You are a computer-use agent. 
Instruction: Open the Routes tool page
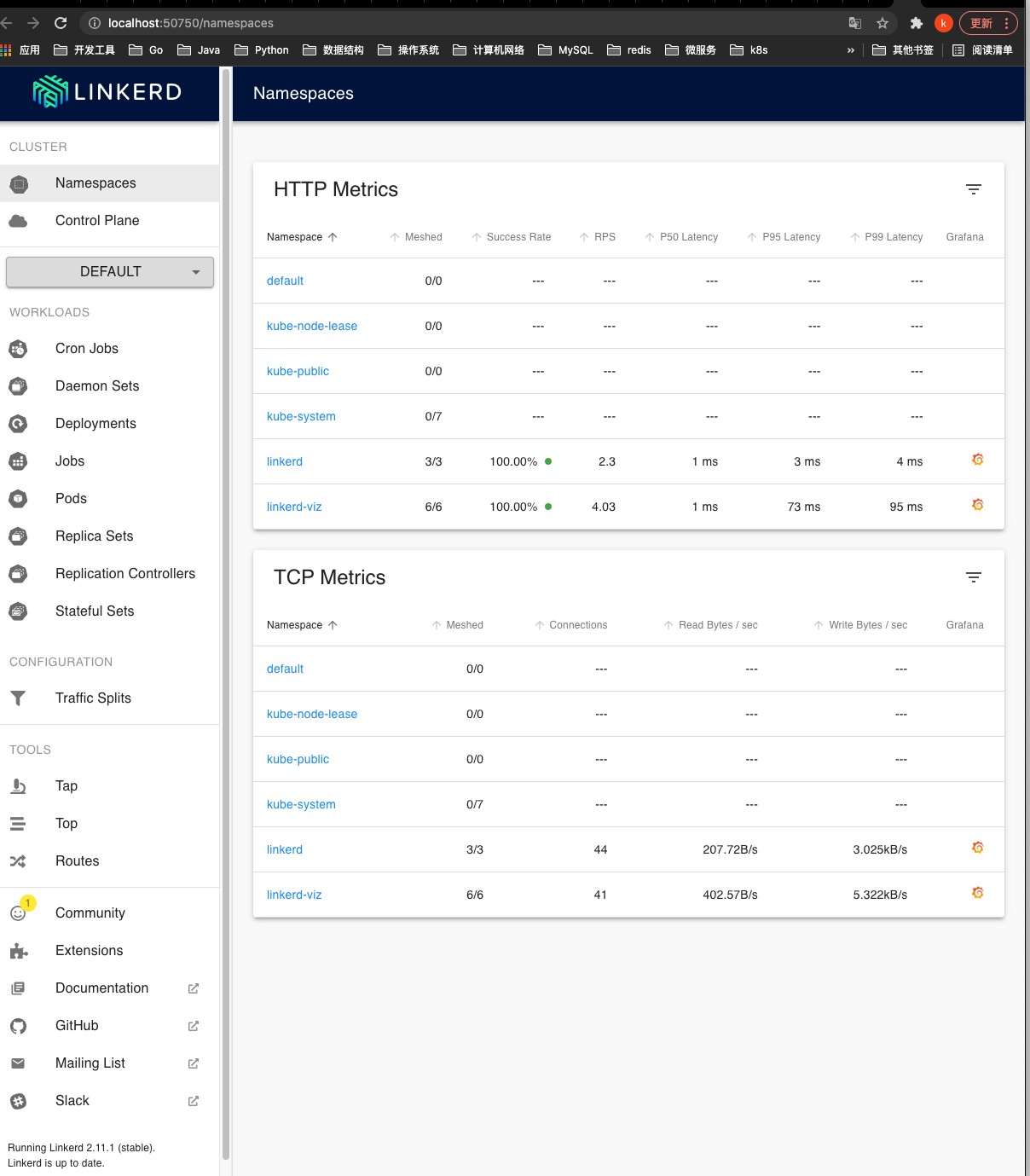click(109, 861)
